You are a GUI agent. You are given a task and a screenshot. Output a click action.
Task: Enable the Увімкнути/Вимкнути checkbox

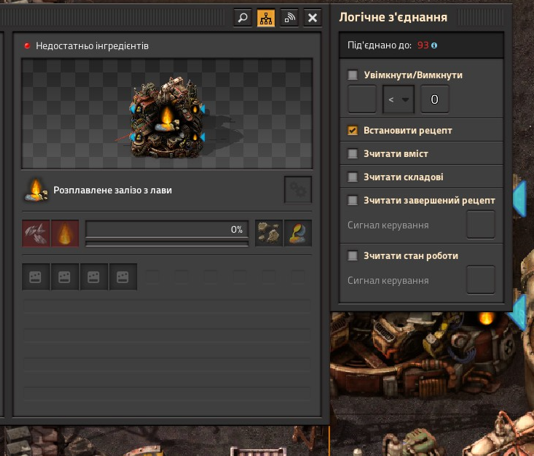[x=352, y=75]
